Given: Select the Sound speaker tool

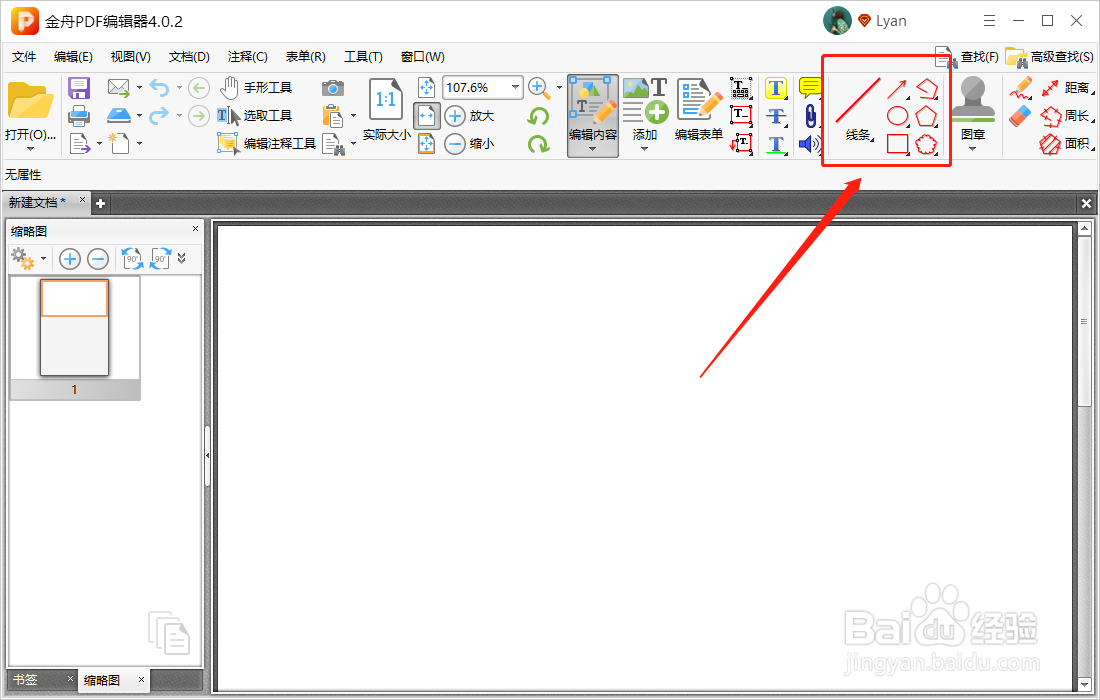Looking at the screenshot, I should (x=810, y=144).
